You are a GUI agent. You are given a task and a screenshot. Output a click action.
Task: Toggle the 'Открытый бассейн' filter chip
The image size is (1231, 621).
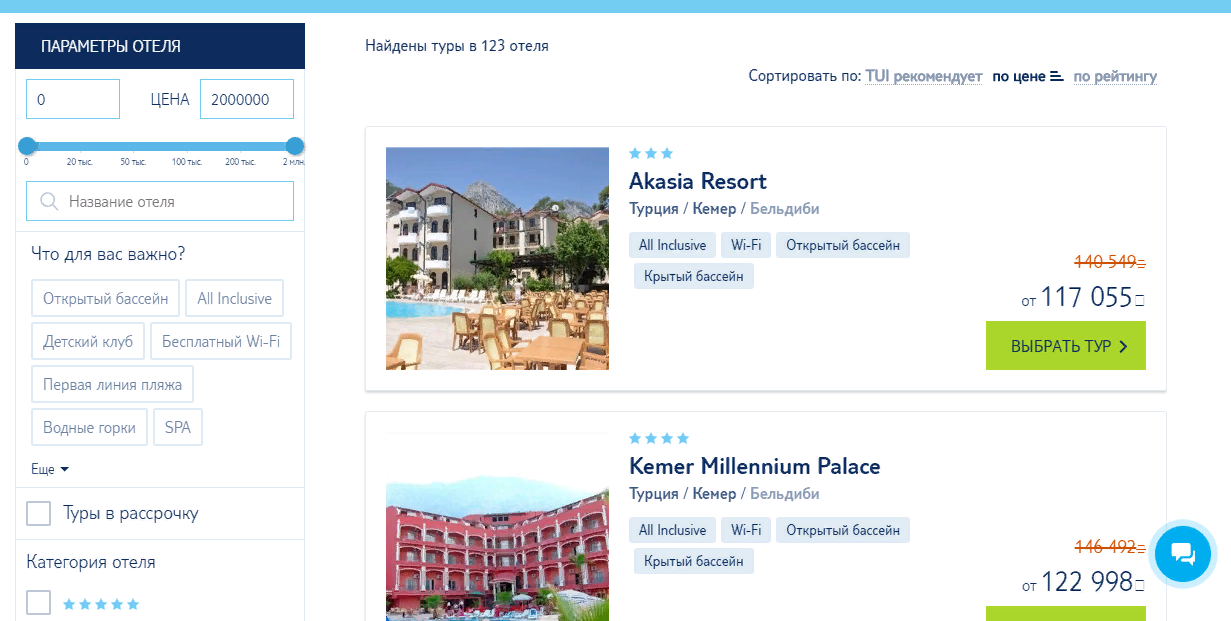[x=106, y=298]
